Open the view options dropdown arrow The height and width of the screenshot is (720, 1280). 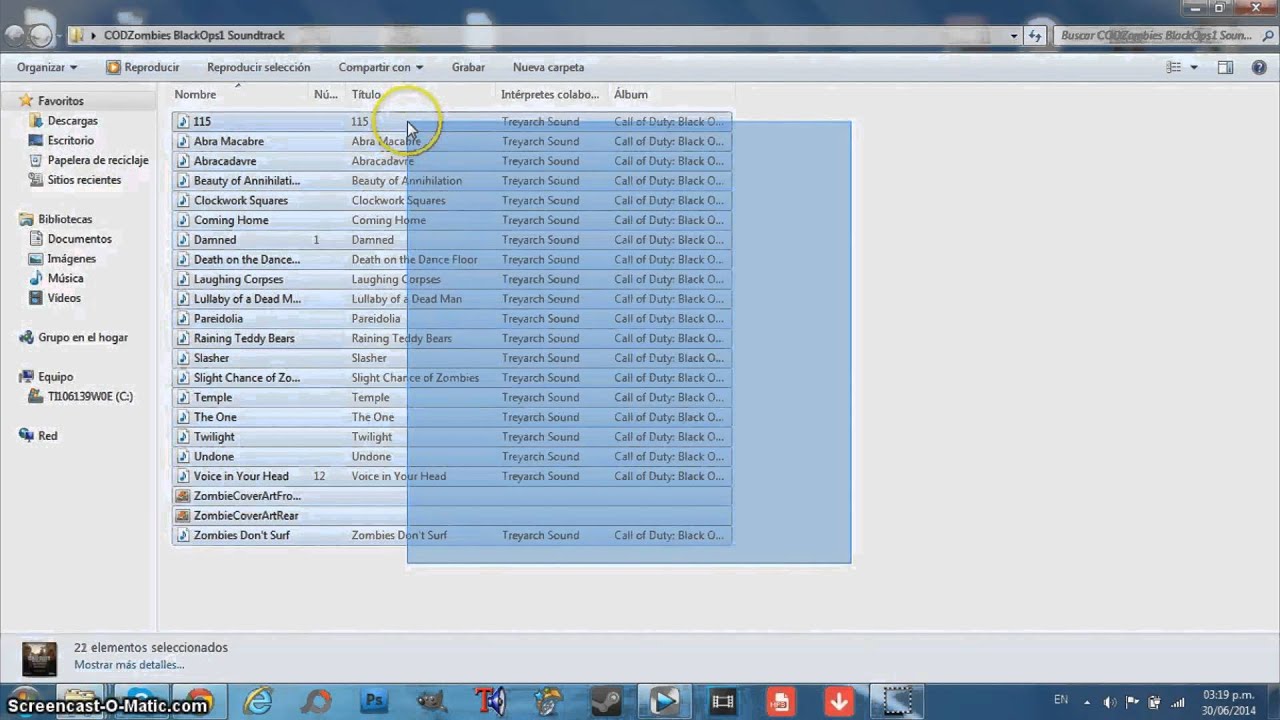[x=1194, y=67]
